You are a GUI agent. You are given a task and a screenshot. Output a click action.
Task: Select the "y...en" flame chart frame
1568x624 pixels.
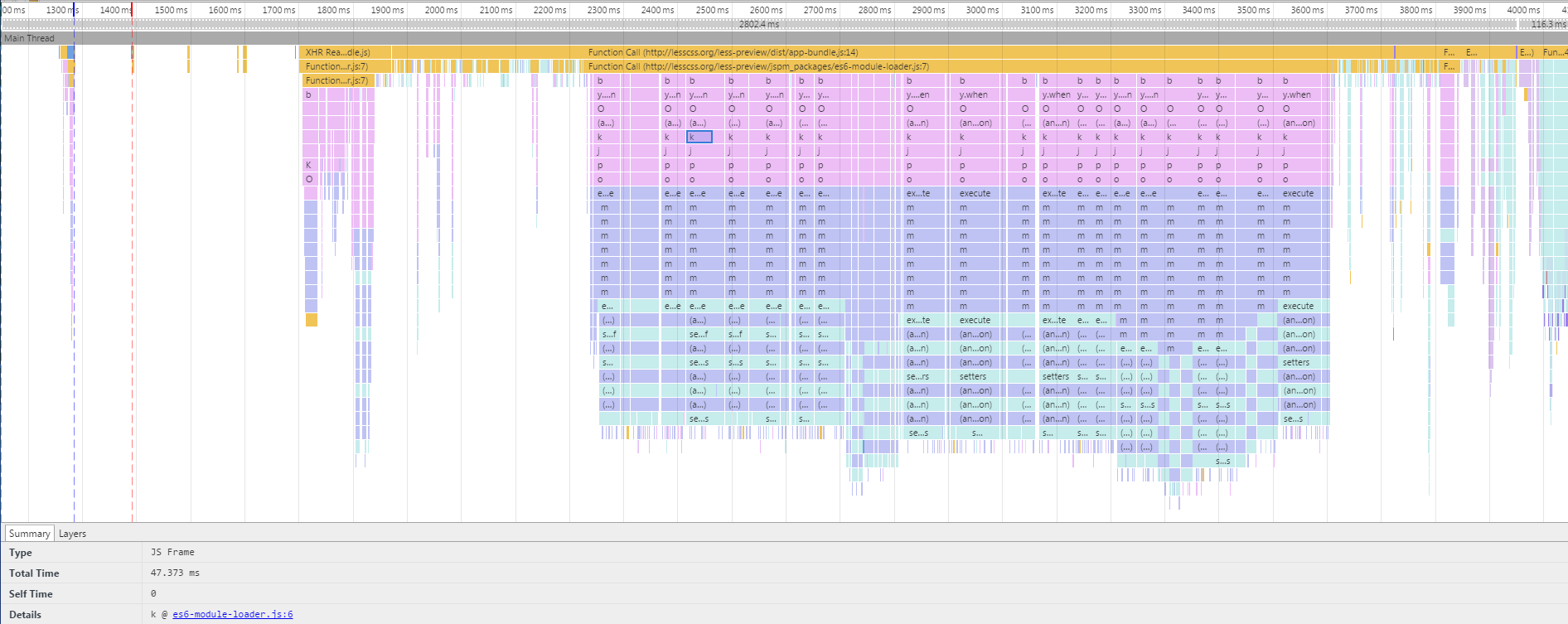918,94
